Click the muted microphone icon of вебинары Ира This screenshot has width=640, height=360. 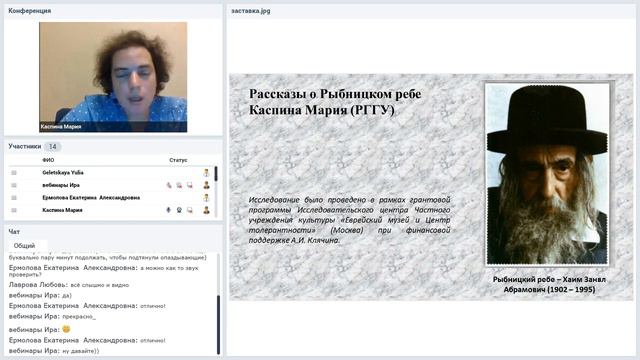tap(169, 185)
